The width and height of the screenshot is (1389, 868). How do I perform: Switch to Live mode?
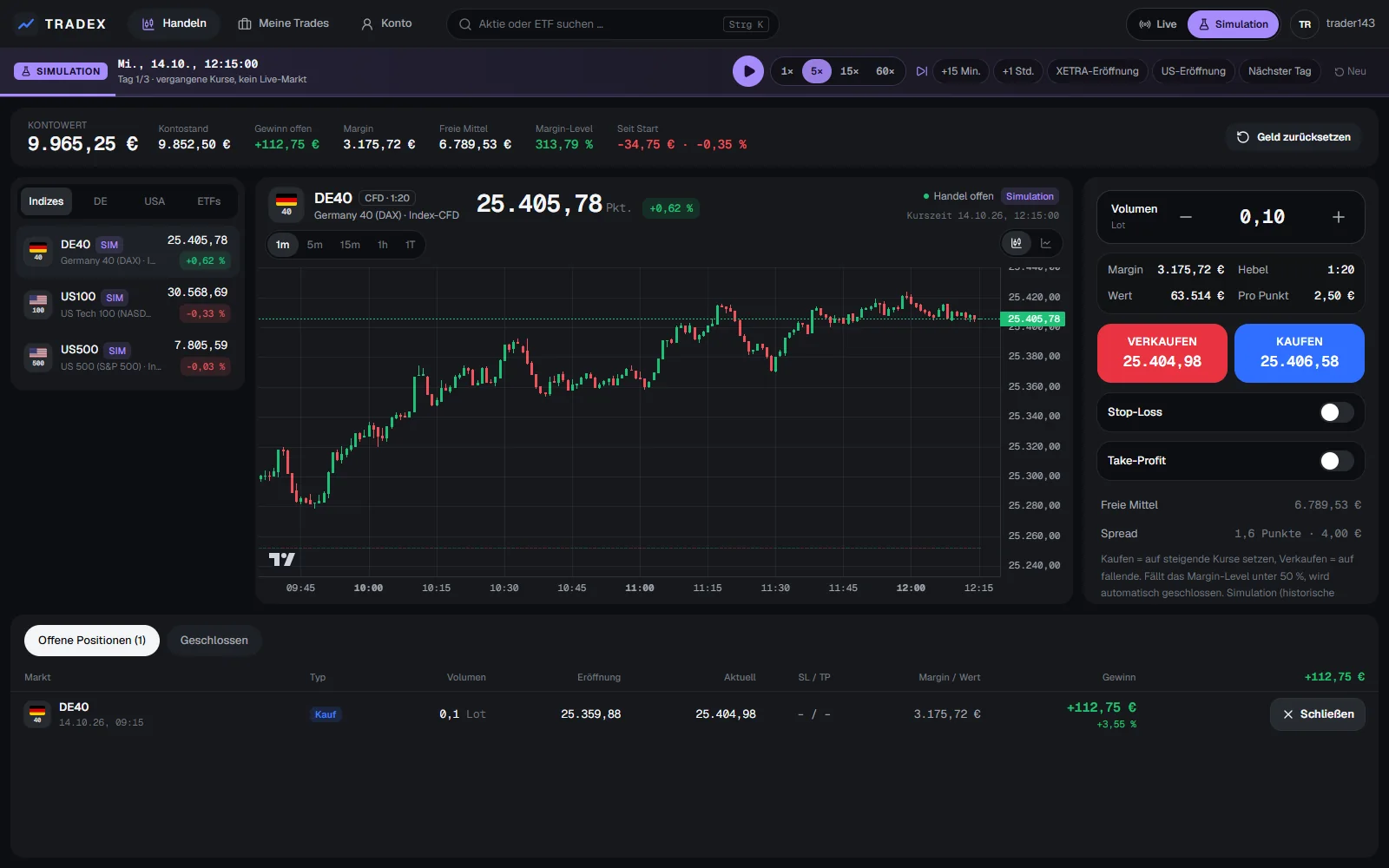point(1157,24)
